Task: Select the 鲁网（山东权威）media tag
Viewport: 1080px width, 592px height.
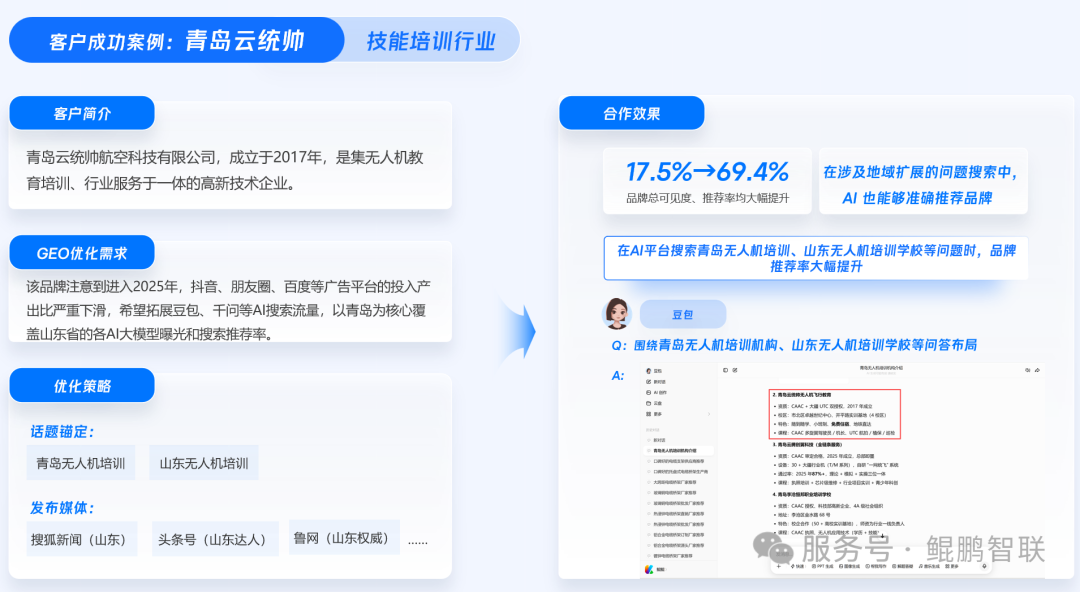Action: (344, 538)
